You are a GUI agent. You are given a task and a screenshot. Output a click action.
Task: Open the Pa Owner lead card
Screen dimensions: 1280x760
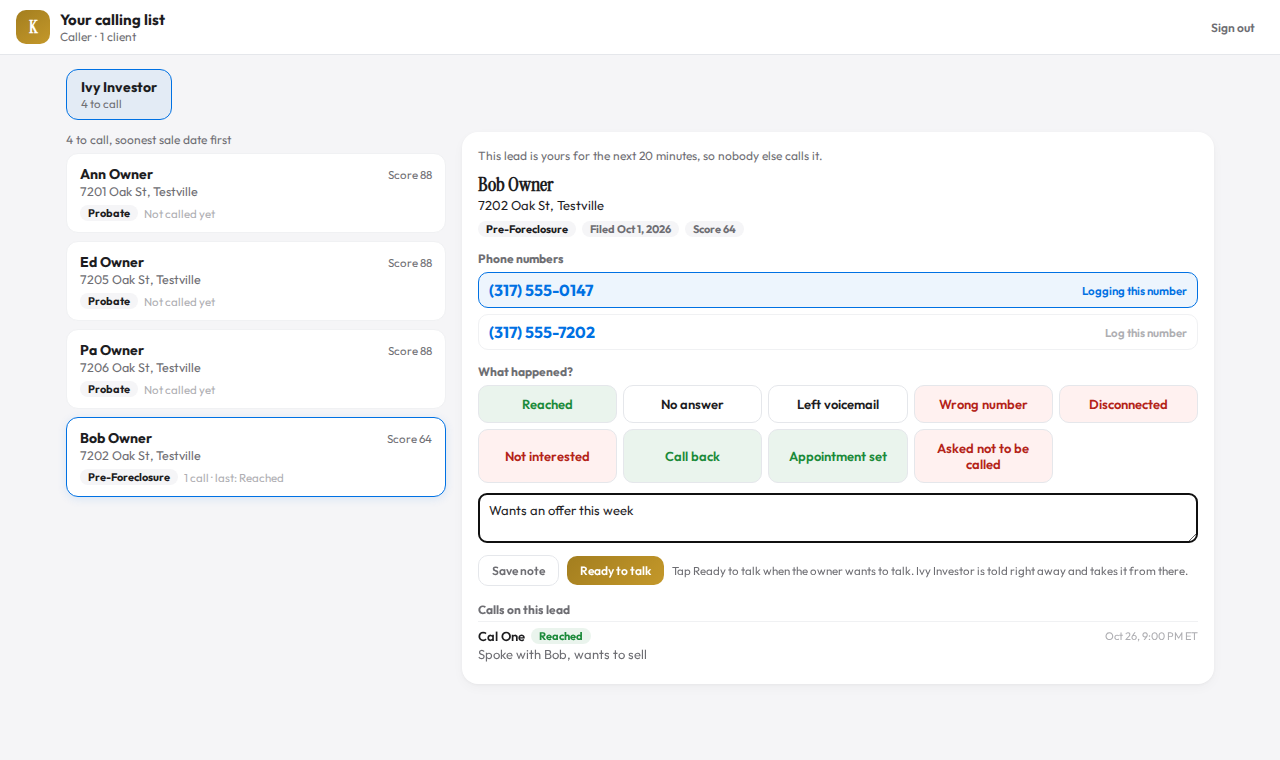pyautogui.click(x=256, y=369)
